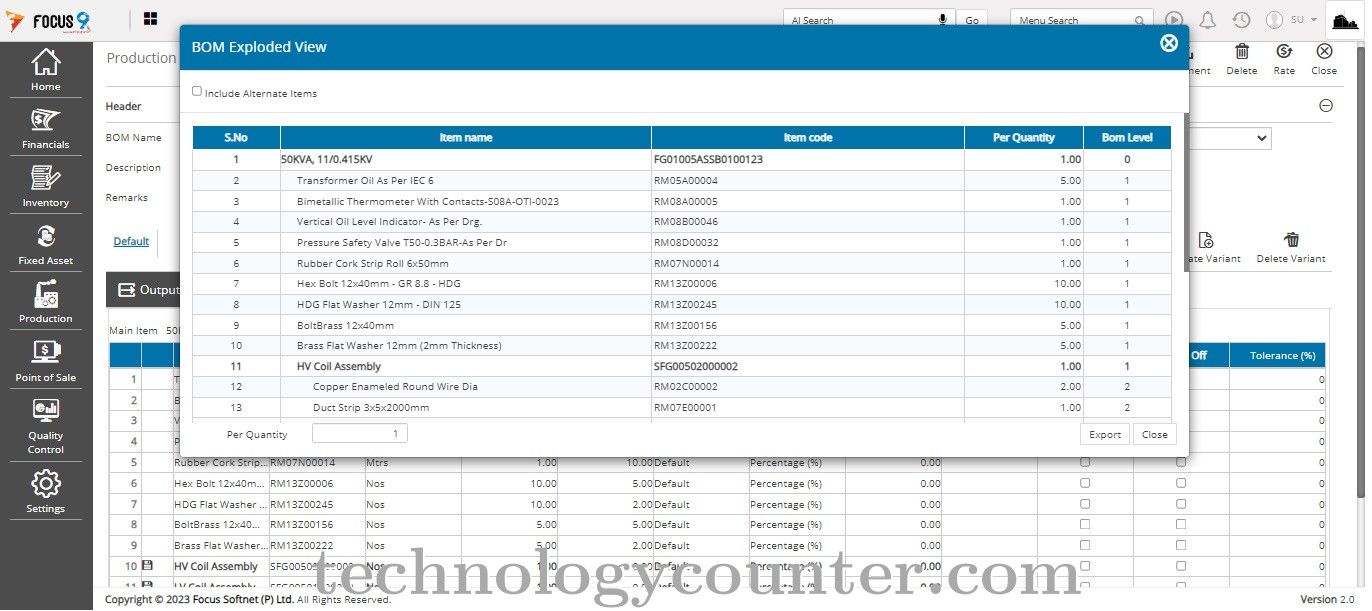Image resolution: width=1372 pixels, height=611 pixels.
Task: Open the Production module
Action: 46,302
